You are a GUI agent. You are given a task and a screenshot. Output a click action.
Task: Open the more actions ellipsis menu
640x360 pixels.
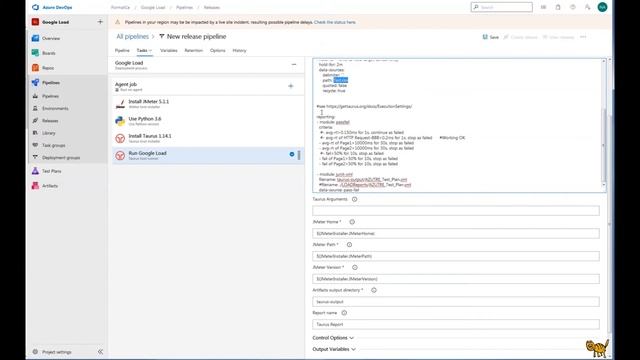point(583,37)
